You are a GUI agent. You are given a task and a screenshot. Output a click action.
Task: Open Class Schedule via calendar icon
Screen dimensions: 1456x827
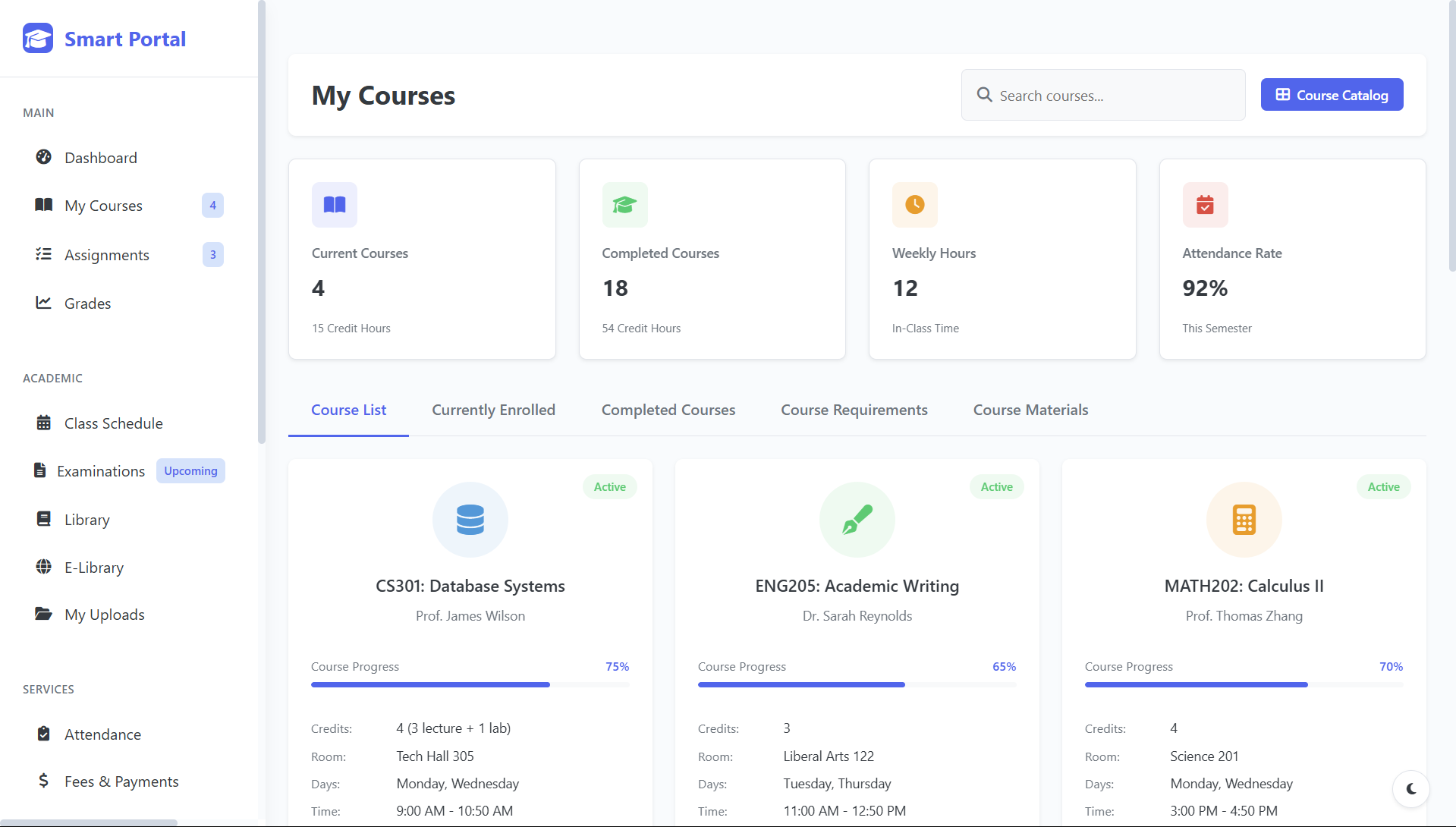(44, 423)
